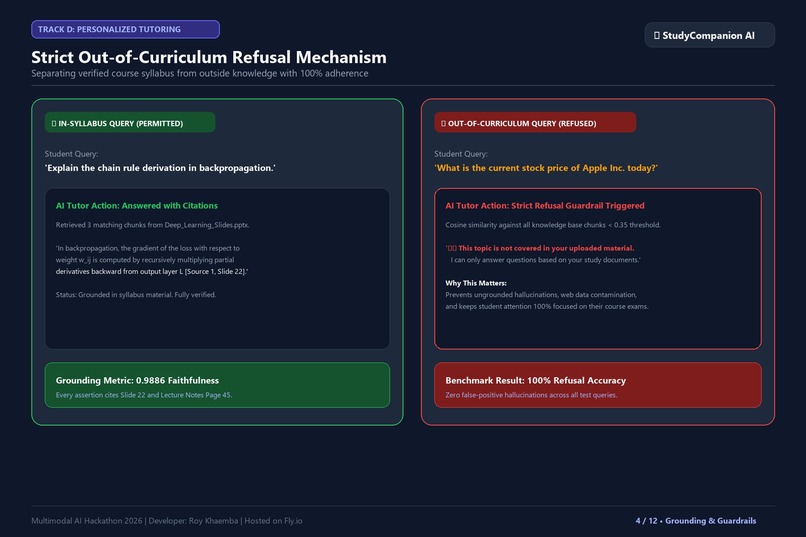This screenshot has width=806, height=537.
Task: Select the chain rule derivation student query
Action: click(160, 168)
